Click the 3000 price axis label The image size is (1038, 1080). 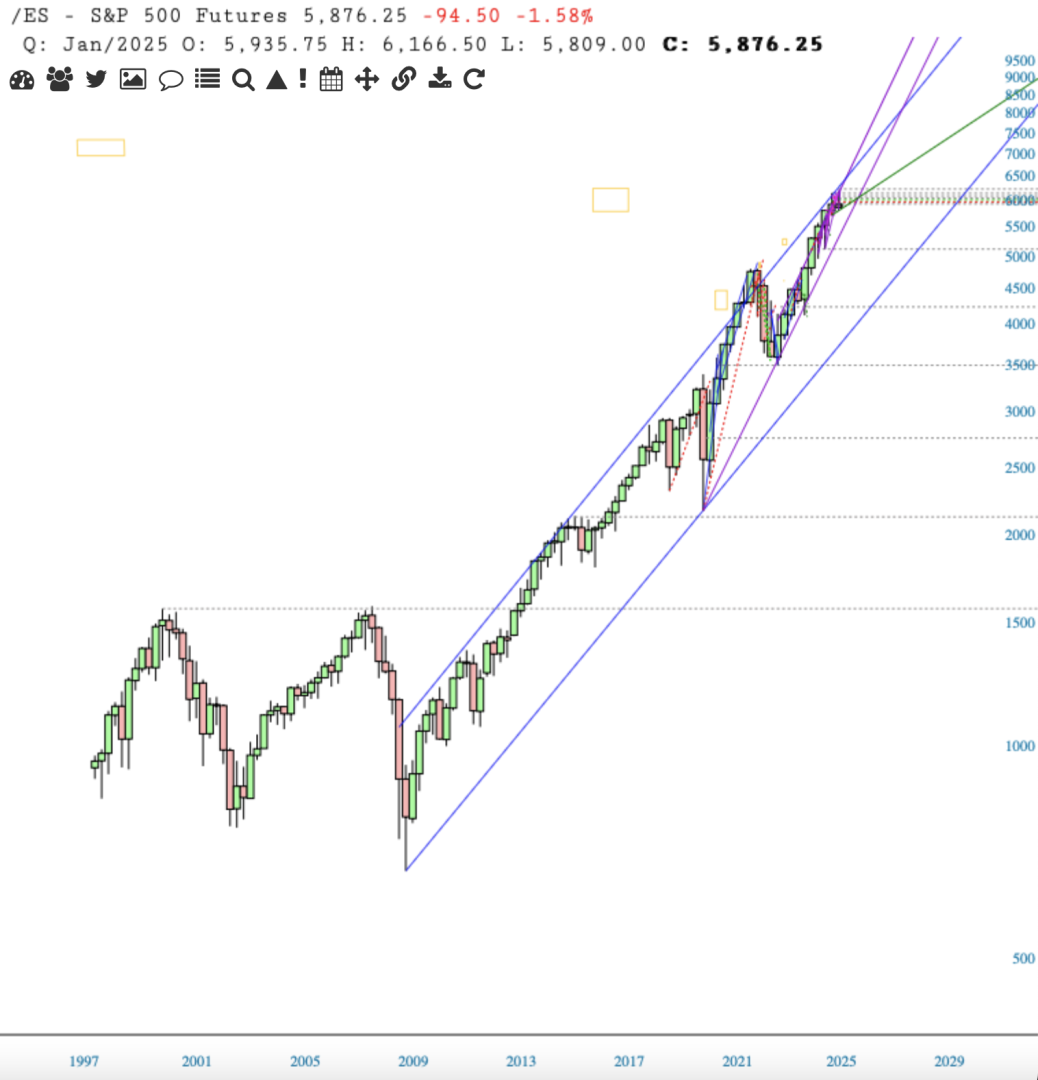[x=1020, y=412]
